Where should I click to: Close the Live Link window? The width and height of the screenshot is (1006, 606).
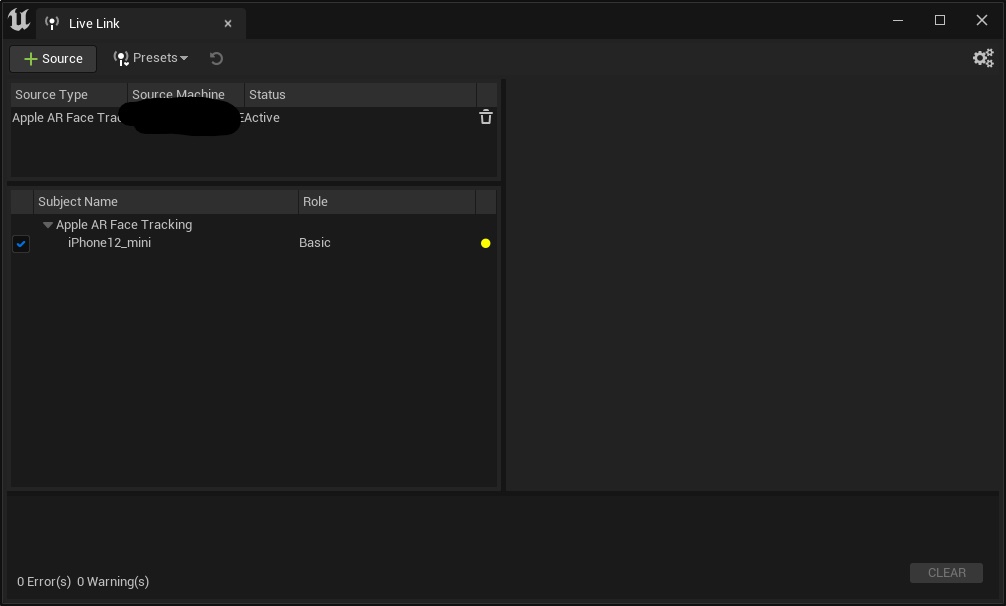pyautogui.click(x=982, y=21)
